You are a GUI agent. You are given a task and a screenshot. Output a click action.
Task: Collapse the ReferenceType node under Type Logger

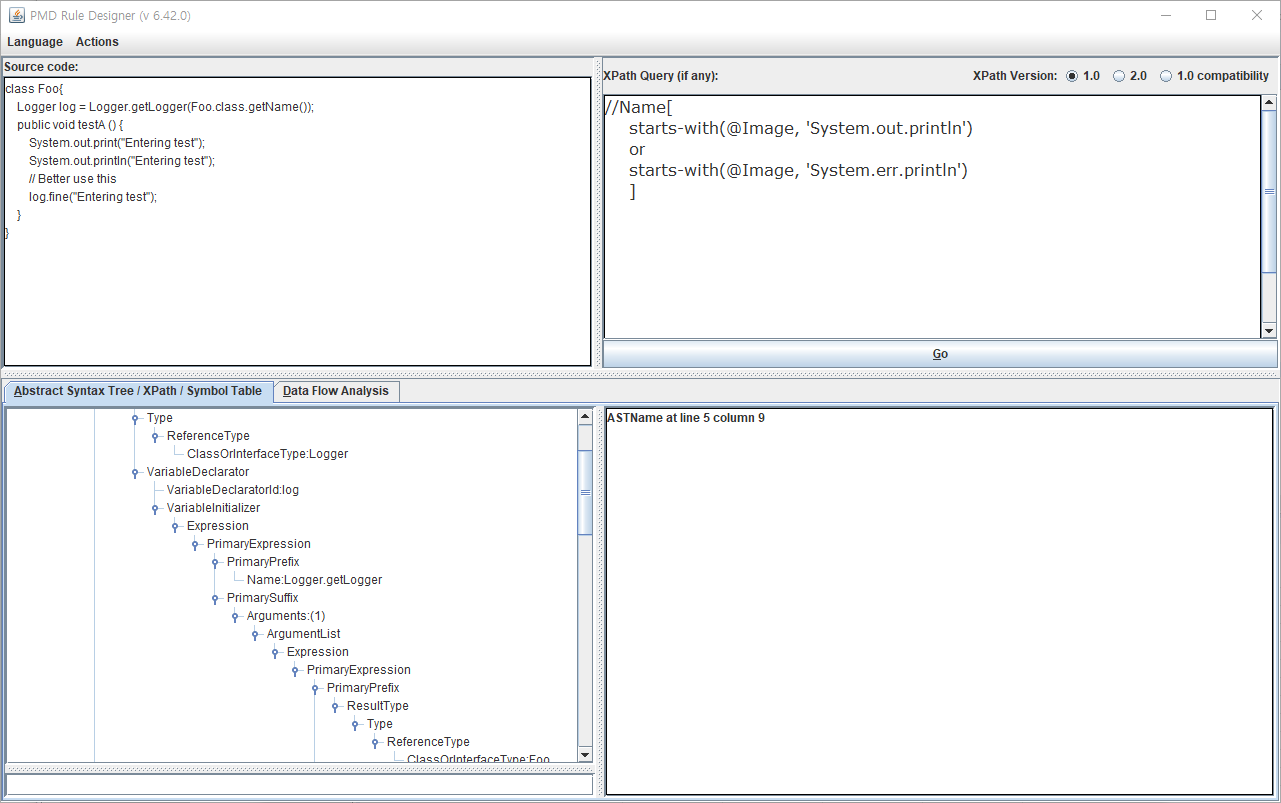155,437
